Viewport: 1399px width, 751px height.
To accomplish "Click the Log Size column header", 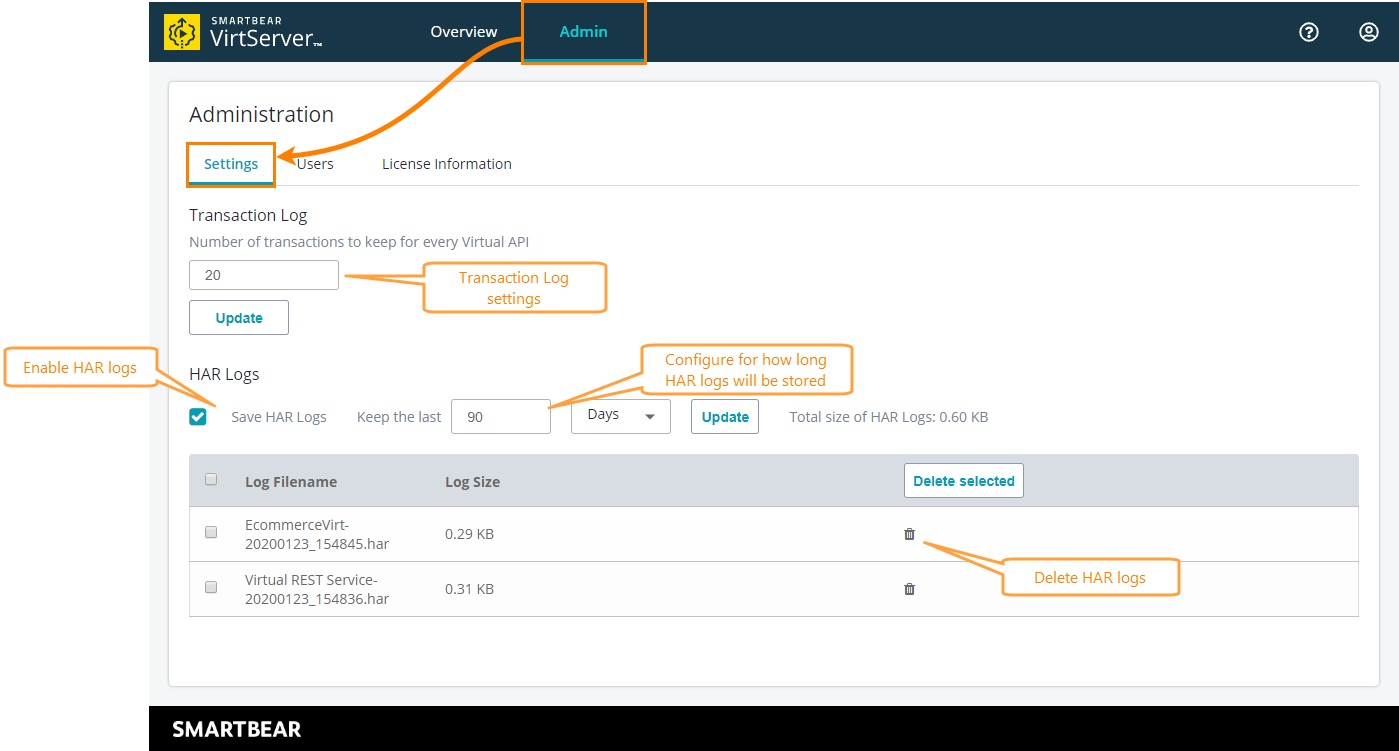I will click(472, 482).
